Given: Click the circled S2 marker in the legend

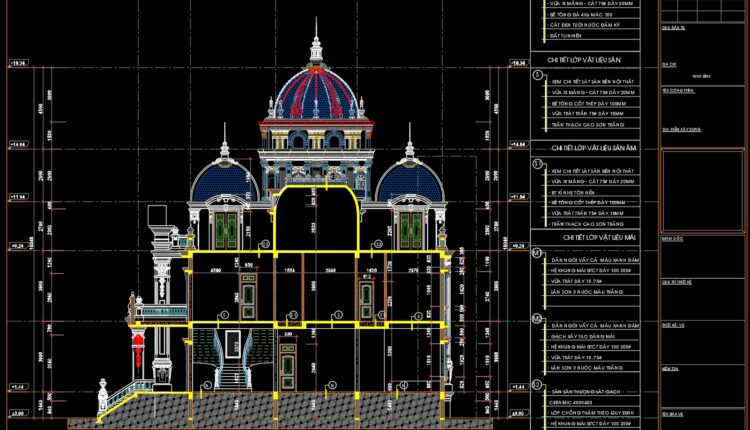Looking at the screenshot, I should 537,385.
